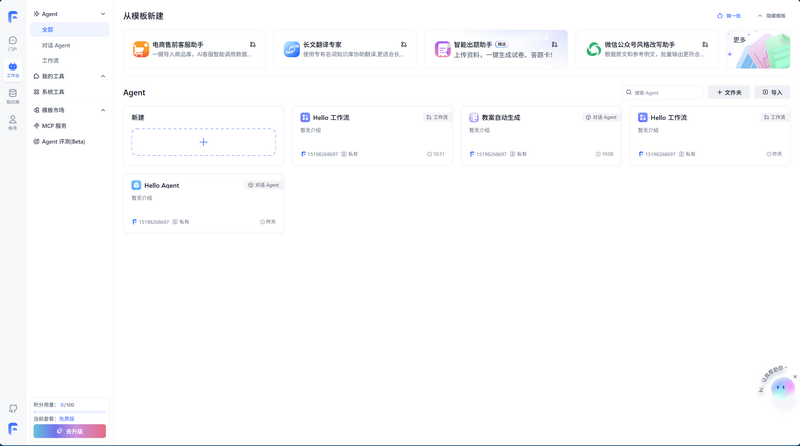Hide templates with 隐藏模板 toggle

[x=772, y=16]
